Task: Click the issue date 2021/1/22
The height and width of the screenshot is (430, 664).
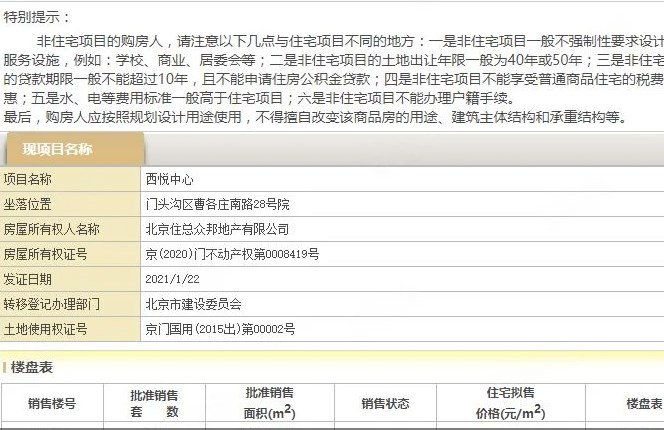Action: [174, 279]
